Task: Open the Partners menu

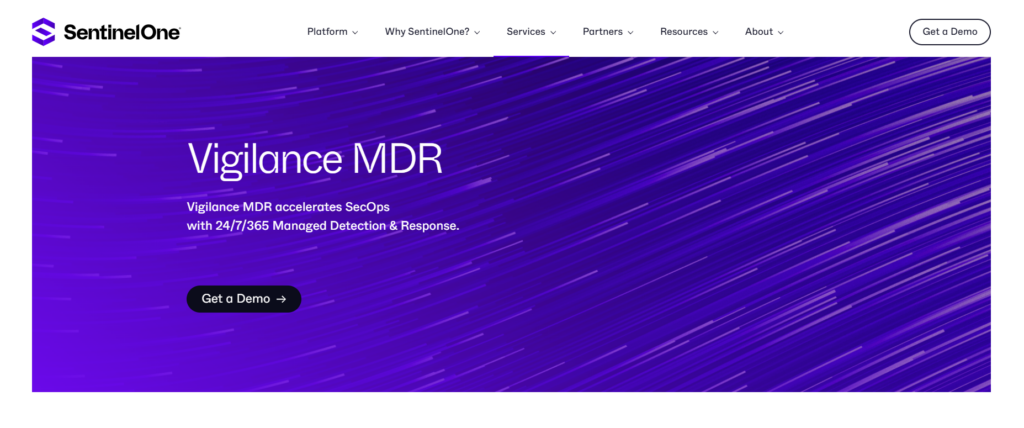Action: coord(603,32)
